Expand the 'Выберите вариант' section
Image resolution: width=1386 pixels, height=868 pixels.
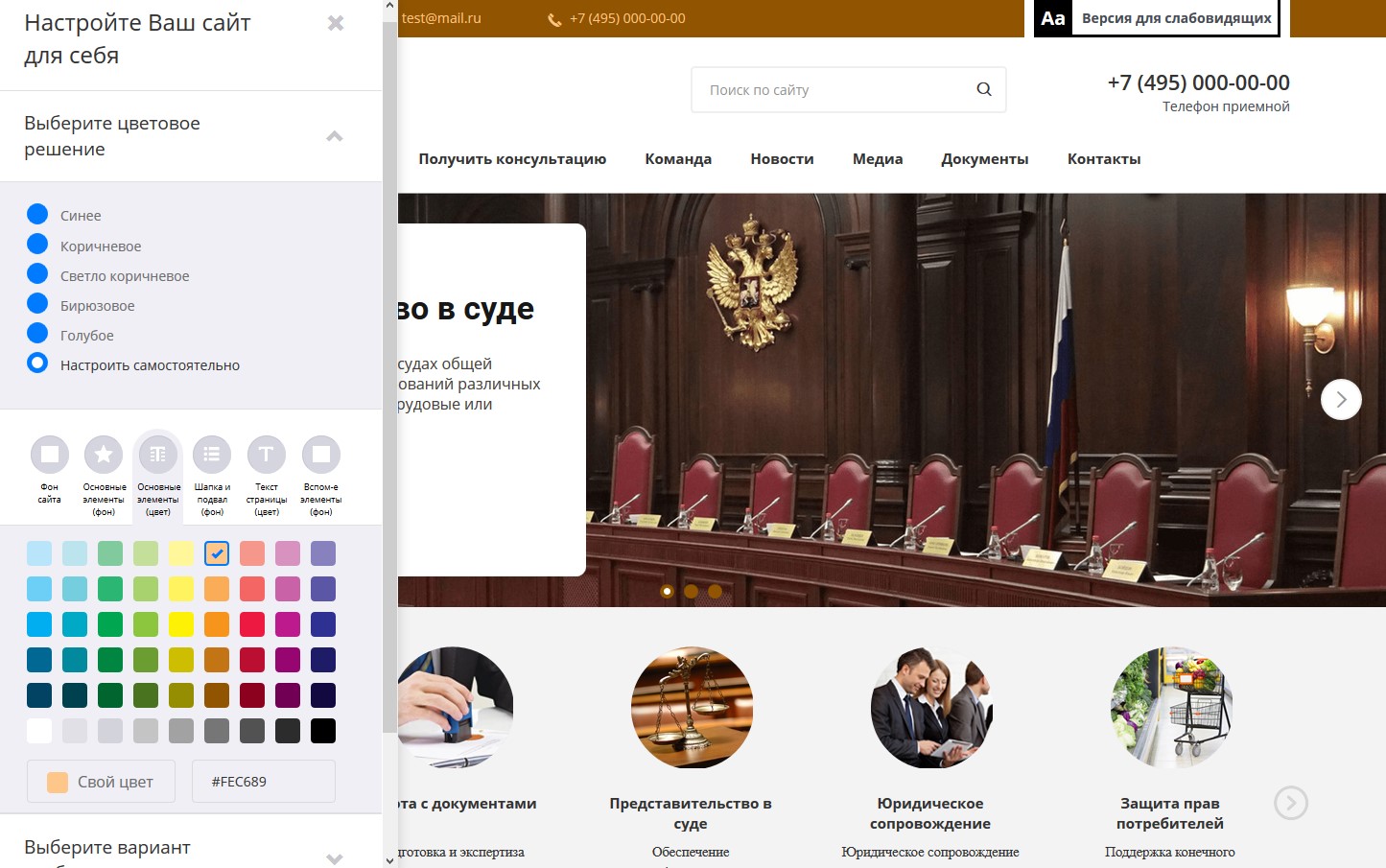pyautogui.click(x=334, y=857)
